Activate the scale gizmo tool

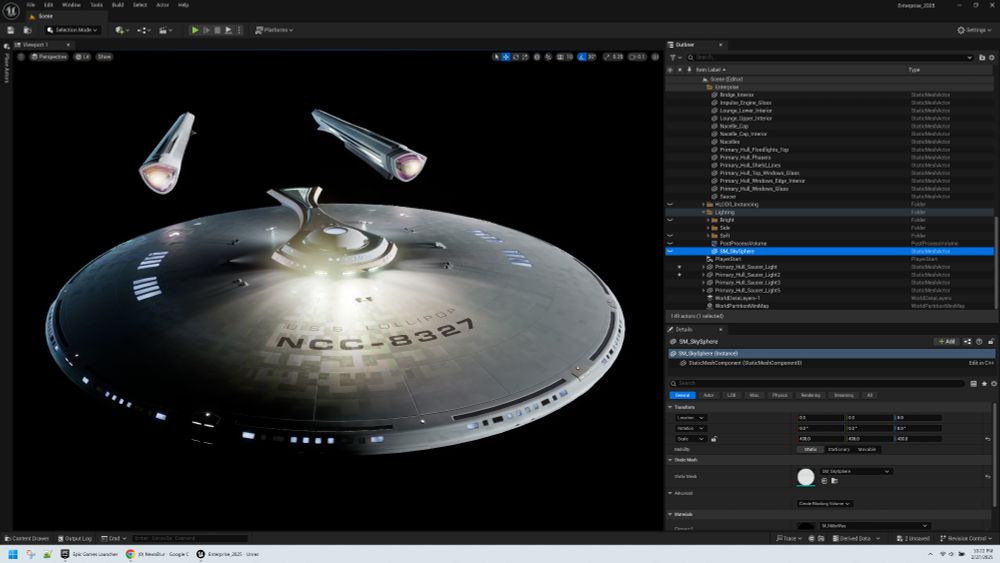(x=525, y=57)
